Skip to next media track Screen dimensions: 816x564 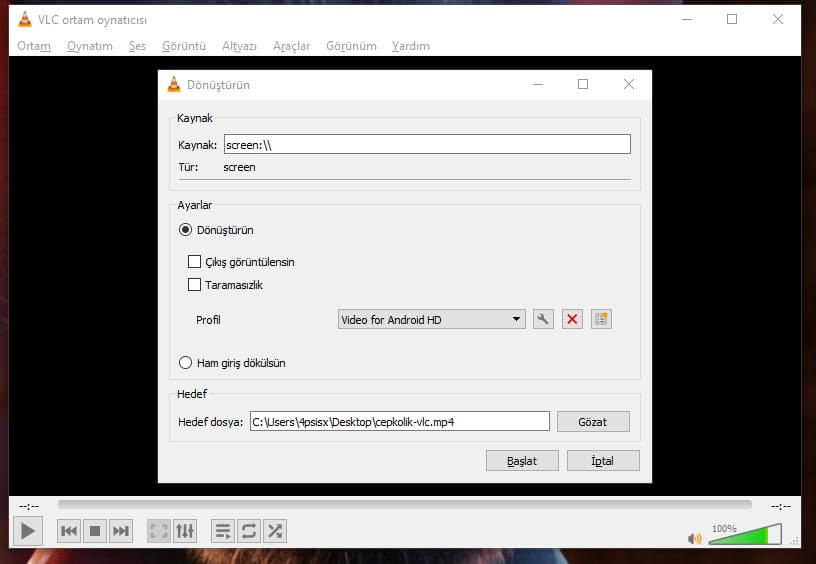click(x=121, y=531)
